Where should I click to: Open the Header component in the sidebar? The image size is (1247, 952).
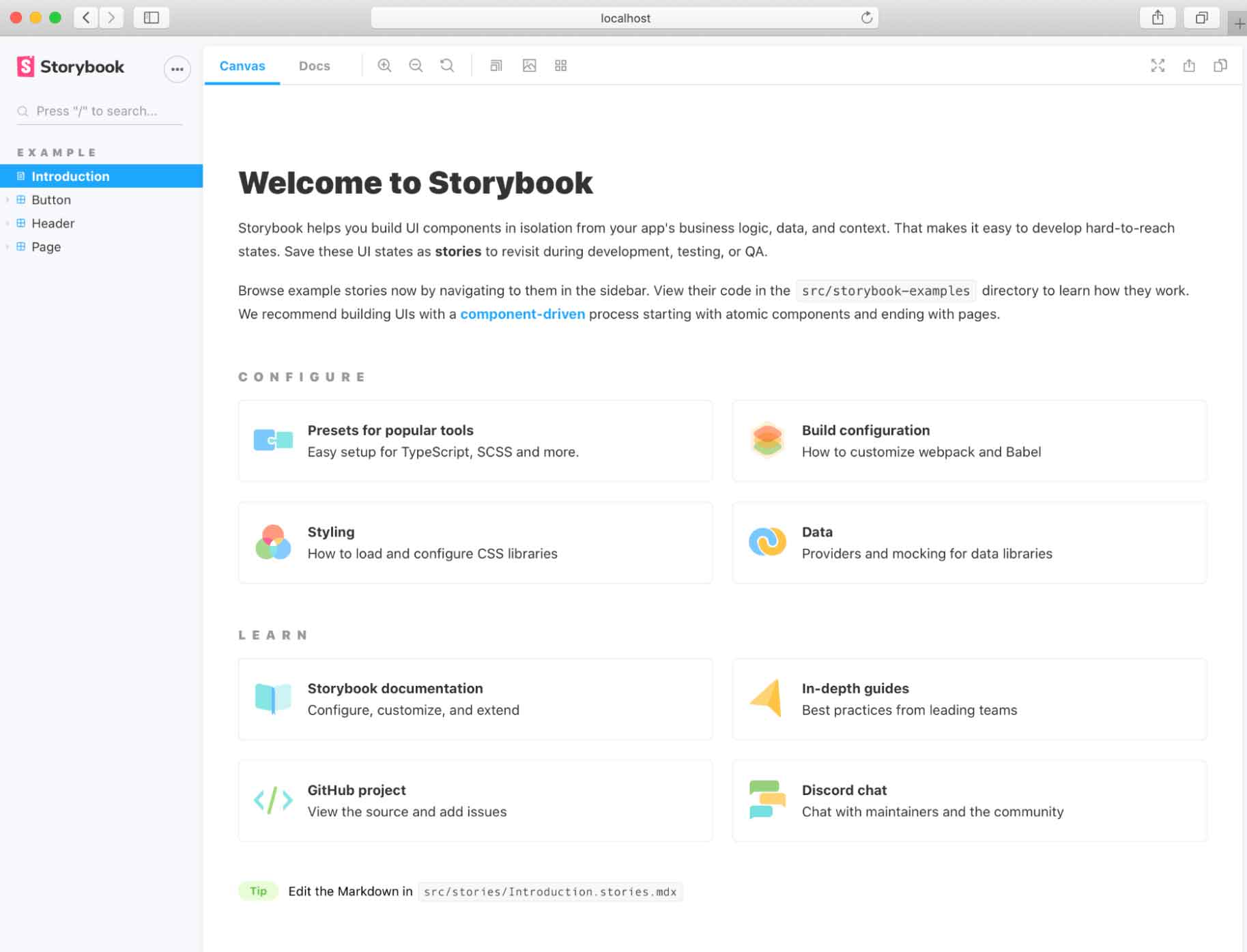click(x=53, y=223)
